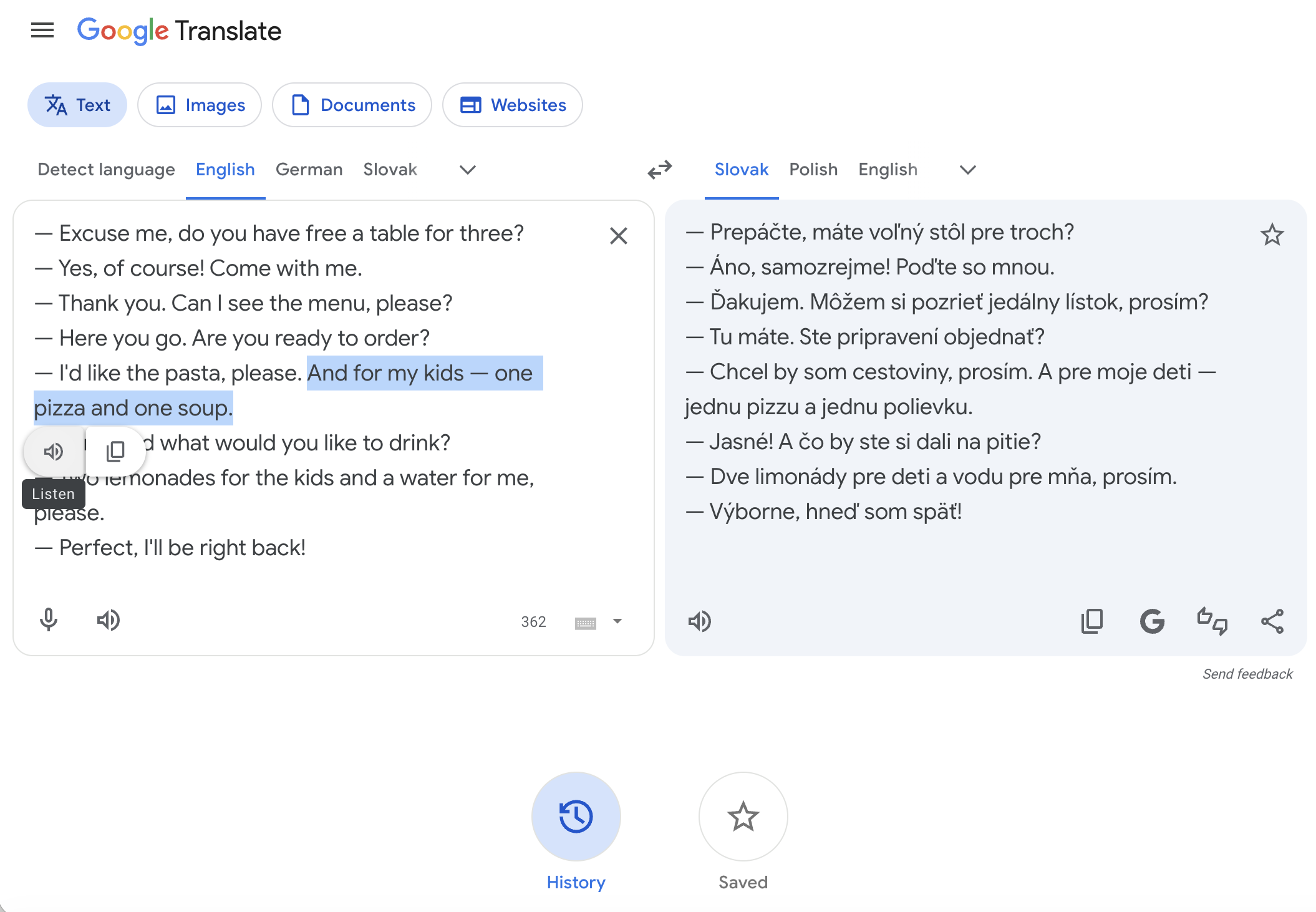This screenshot has height=912, width=1316.
Task: Listen to the source English text
Action: 110,619
